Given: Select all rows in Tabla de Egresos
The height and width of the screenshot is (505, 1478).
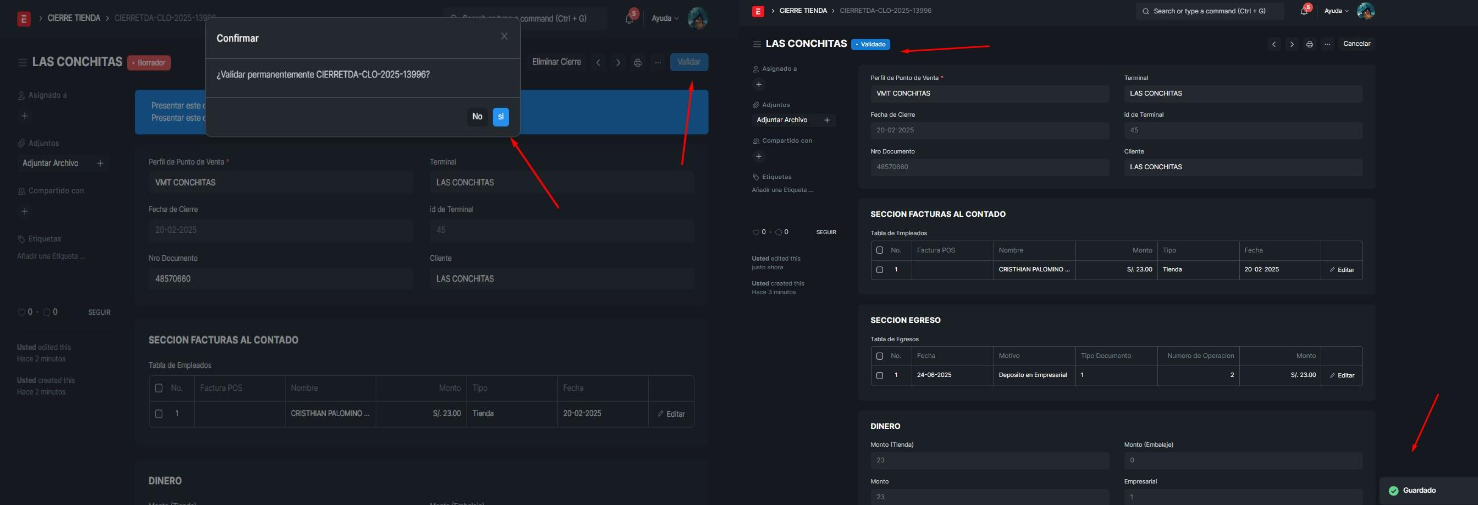Looking at the screenshot, I should pos(879,356).
